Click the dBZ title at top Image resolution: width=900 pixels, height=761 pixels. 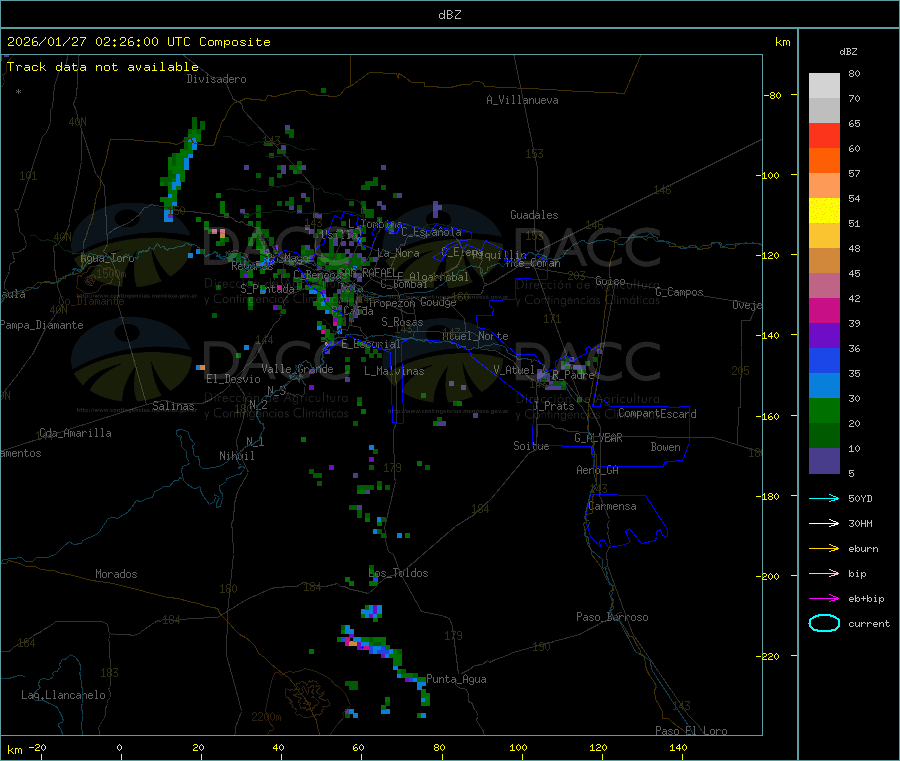tap(449, 15)
